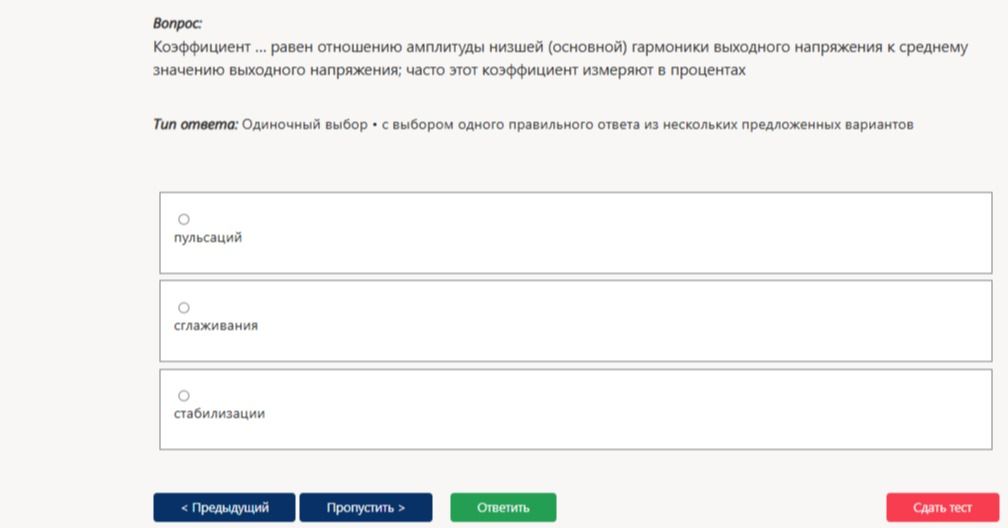Click the Тип ответа: label
Image resolution: width=1008 pixels, height=528 pixels.
[195, 124]
